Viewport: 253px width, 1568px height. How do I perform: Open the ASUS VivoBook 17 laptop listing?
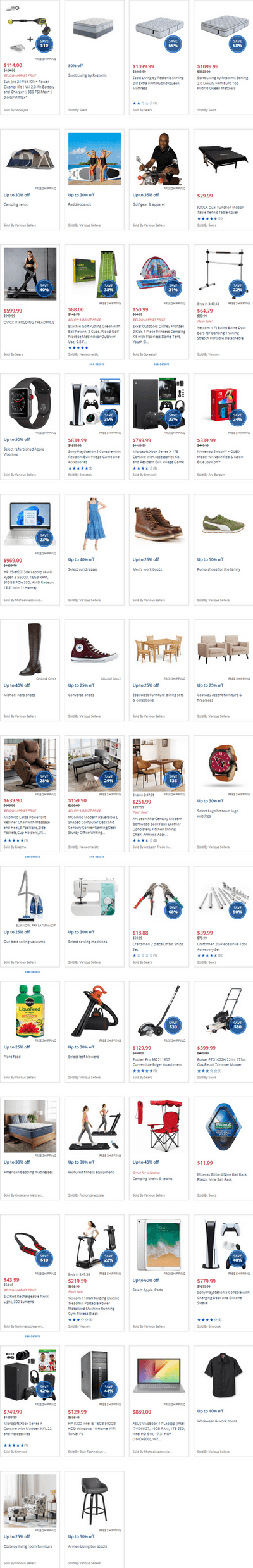click(x=159, y=1429)
